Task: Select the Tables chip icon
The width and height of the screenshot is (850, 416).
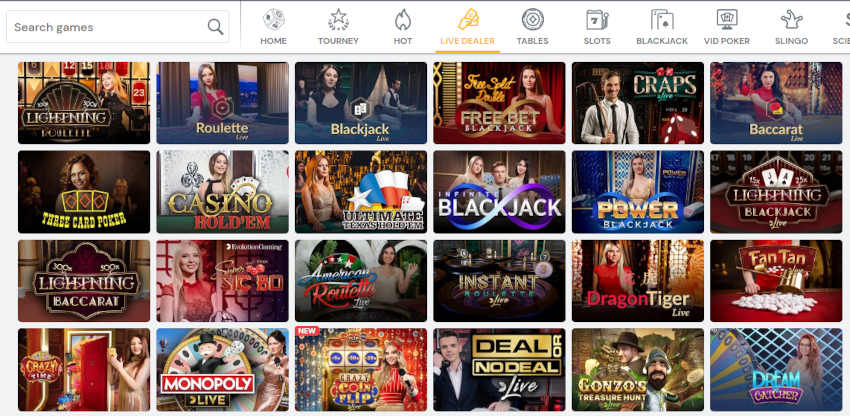Action: click(x=532, y=20)
